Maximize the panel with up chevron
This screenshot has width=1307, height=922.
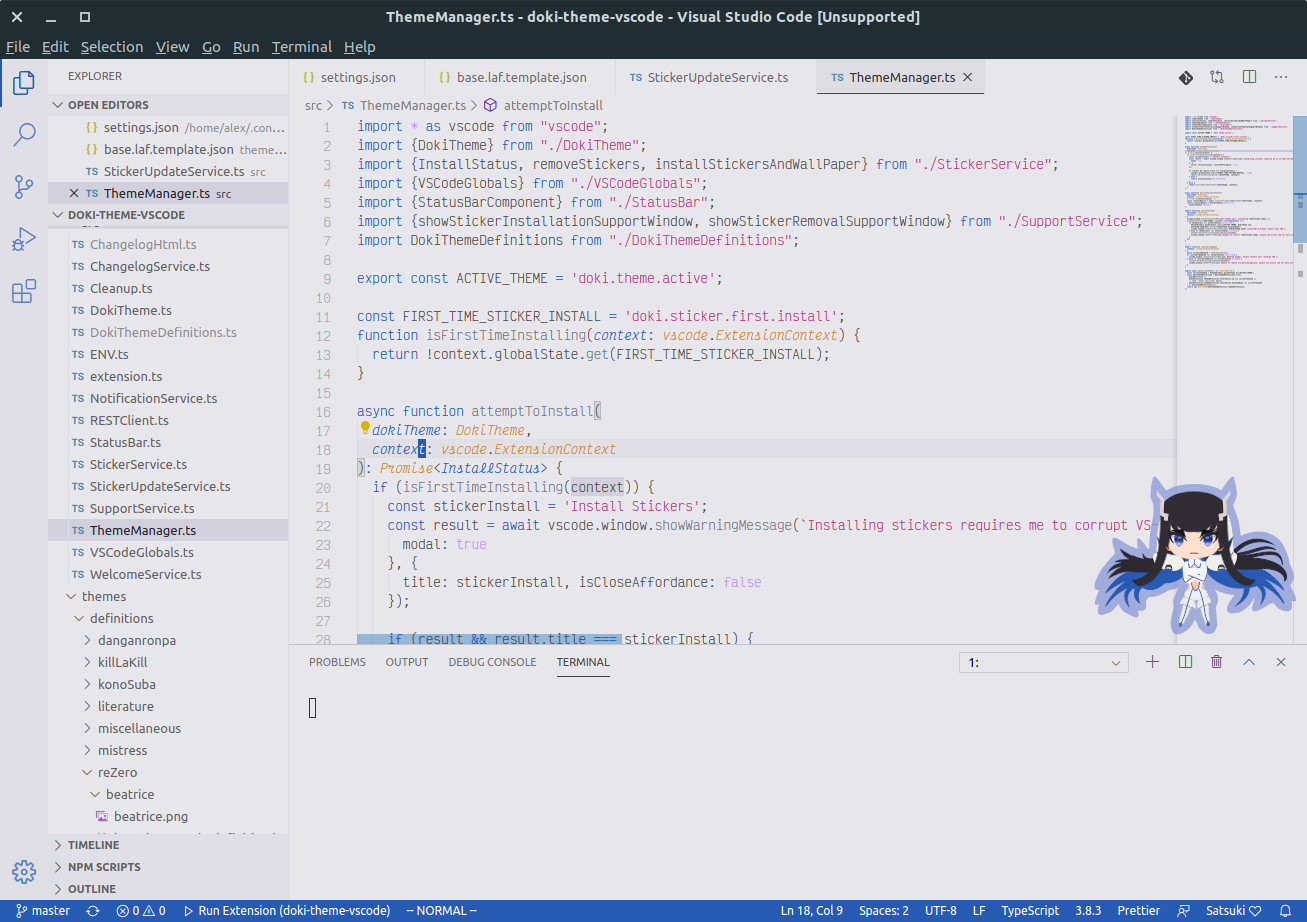1249,662
